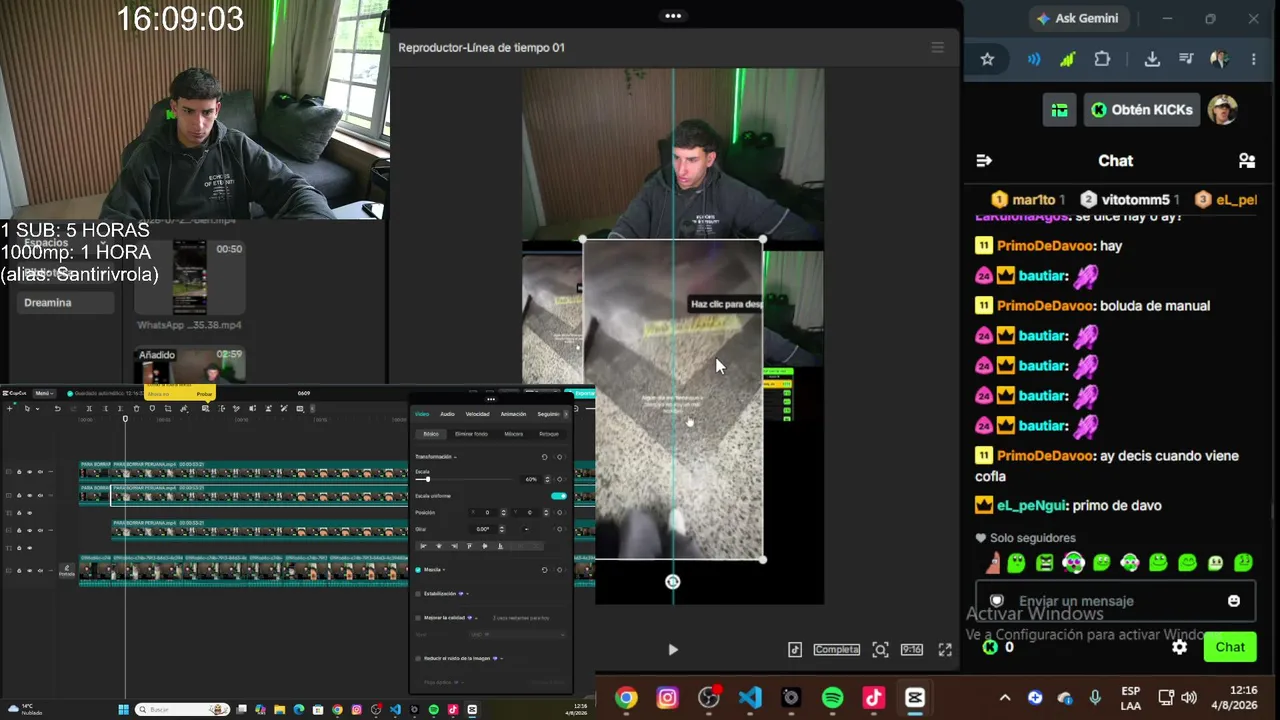
Task: Align clip right in the Básico panel
Action: coord(454,546)
